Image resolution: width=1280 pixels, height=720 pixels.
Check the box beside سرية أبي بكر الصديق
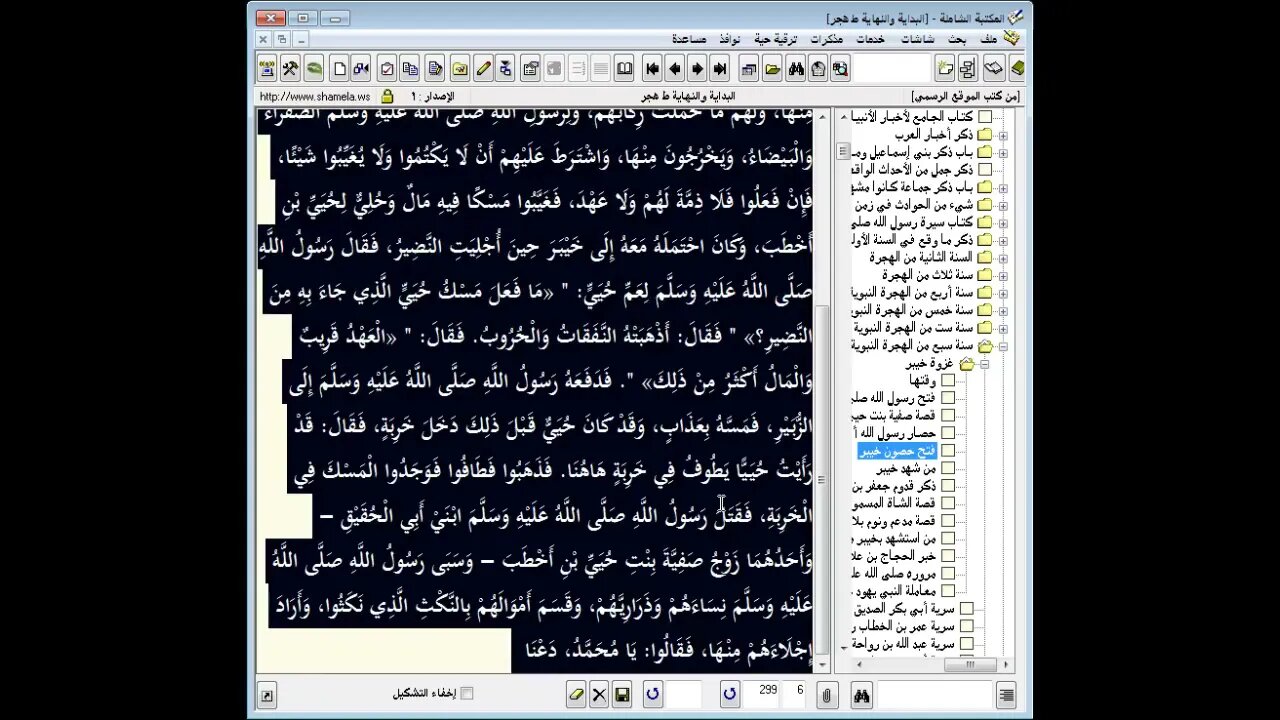[x=966, y=608]
